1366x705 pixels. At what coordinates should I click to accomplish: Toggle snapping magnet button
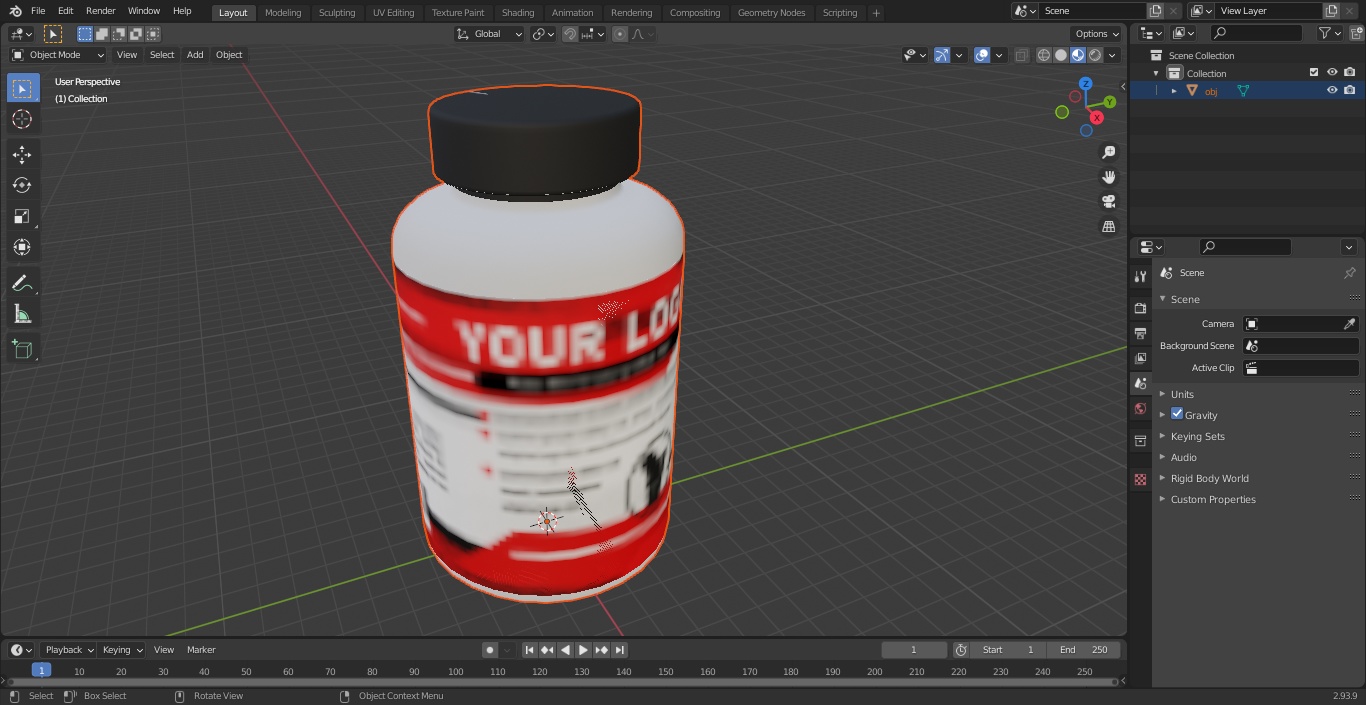(569, 34)
